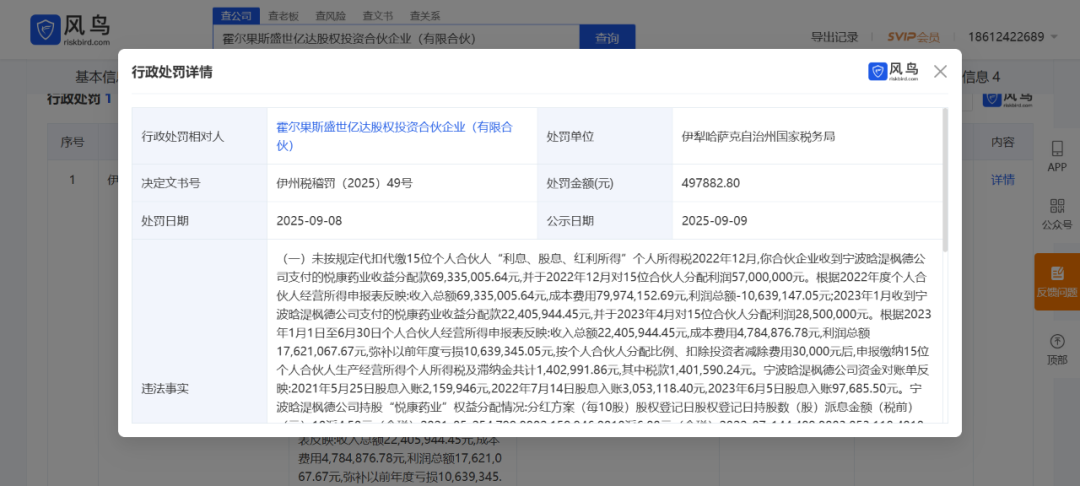Click the 导出记录 link in header
This screenshot has width=1080, height=486.
pyautogui.click(x=834, y=37)
